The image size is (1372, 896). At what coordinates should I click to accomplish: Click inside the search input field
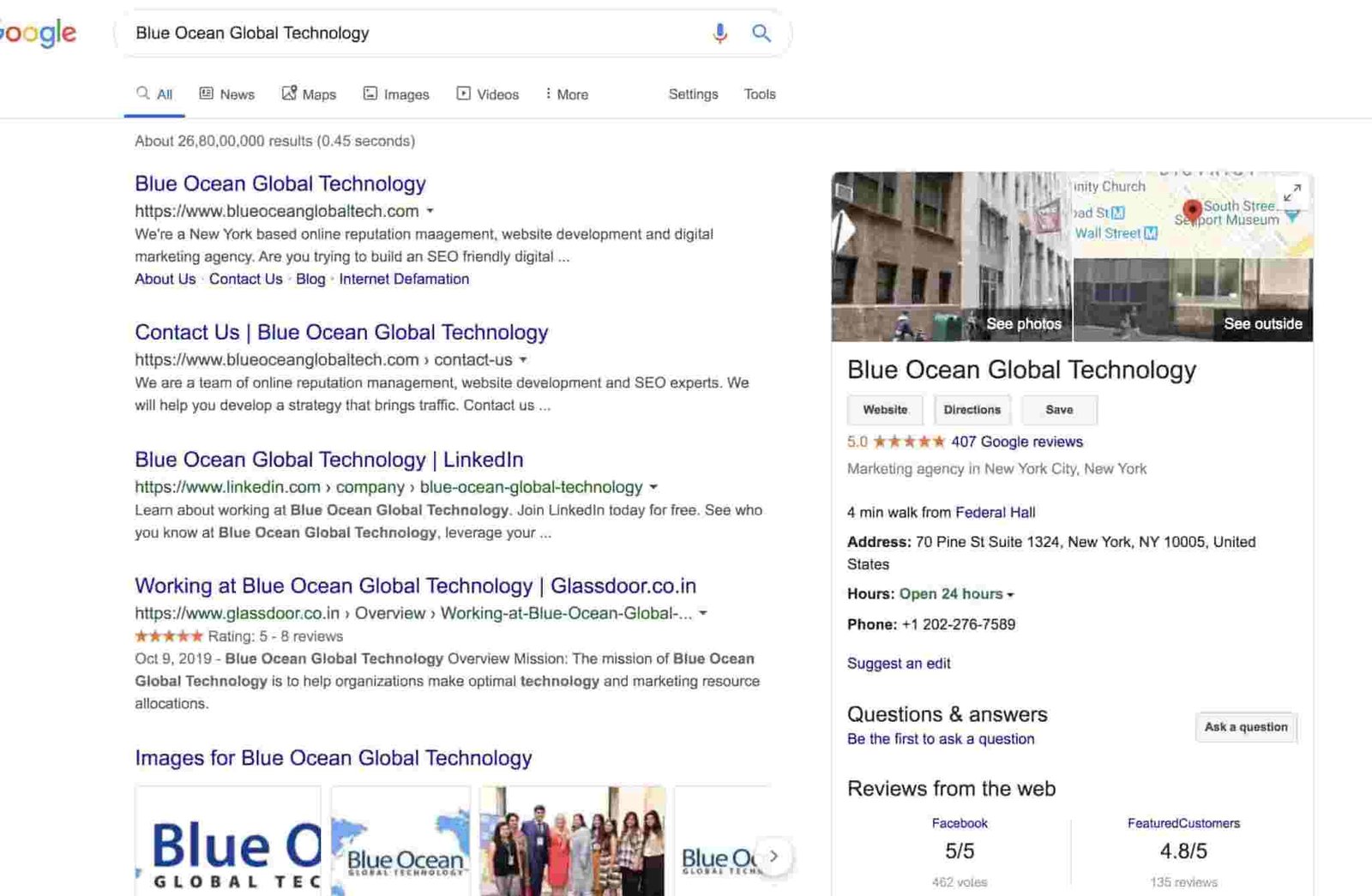pos(386,33)
